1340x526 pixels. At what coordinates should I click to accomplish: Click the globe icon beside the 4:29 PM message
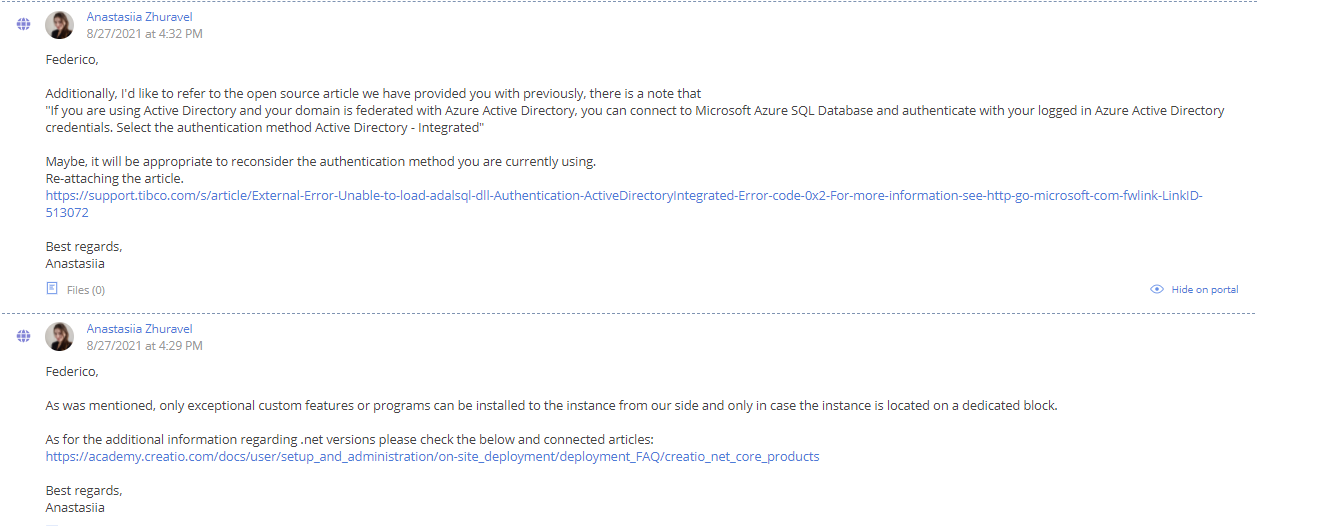point(23,337)
